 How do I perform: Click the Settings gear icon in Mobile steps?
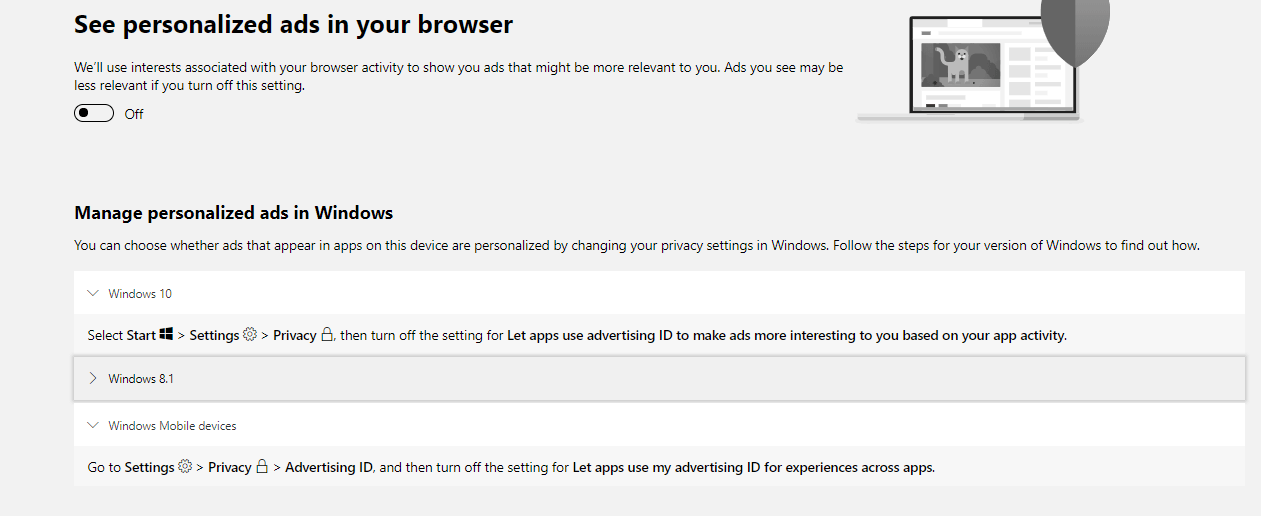pos(185,467)
